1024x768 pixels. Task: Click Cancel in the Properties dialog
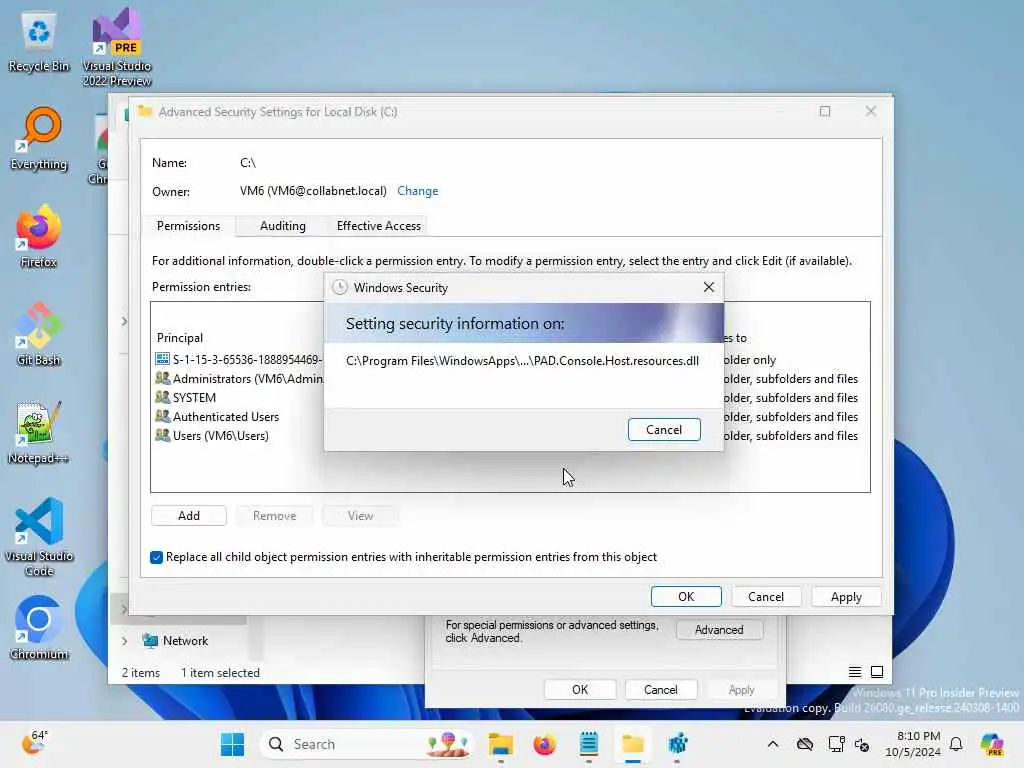(x=660, y=690)
